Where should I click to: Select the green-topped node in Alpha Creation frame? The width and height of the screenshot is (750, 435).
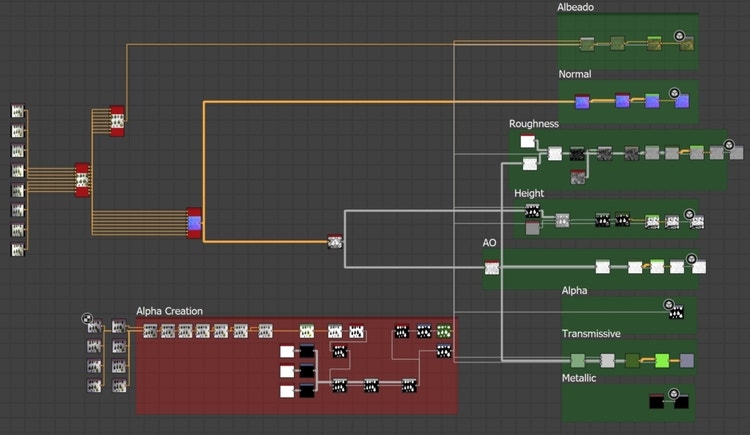[x=307, y=331]
